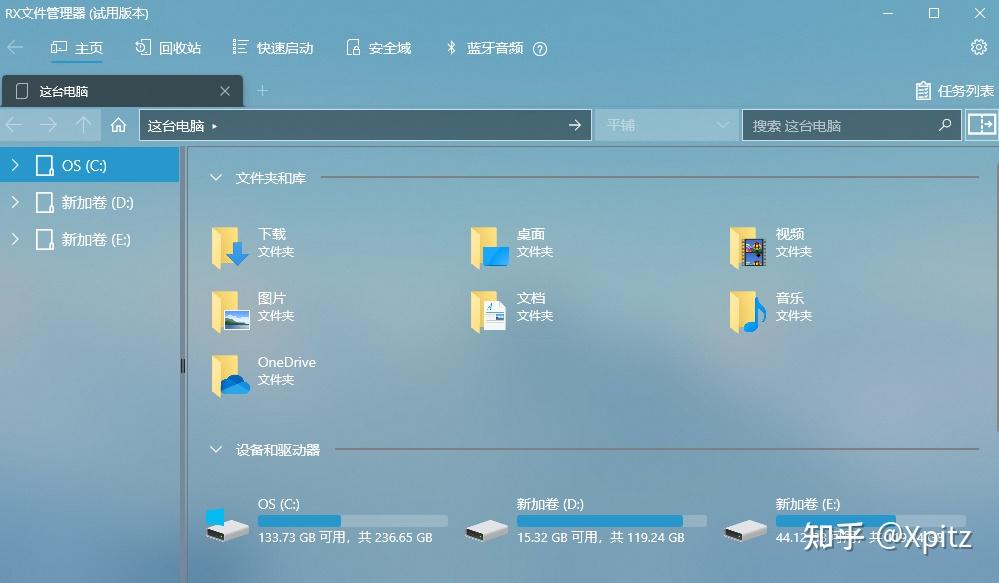Open a new tab with the plus button

262,90
